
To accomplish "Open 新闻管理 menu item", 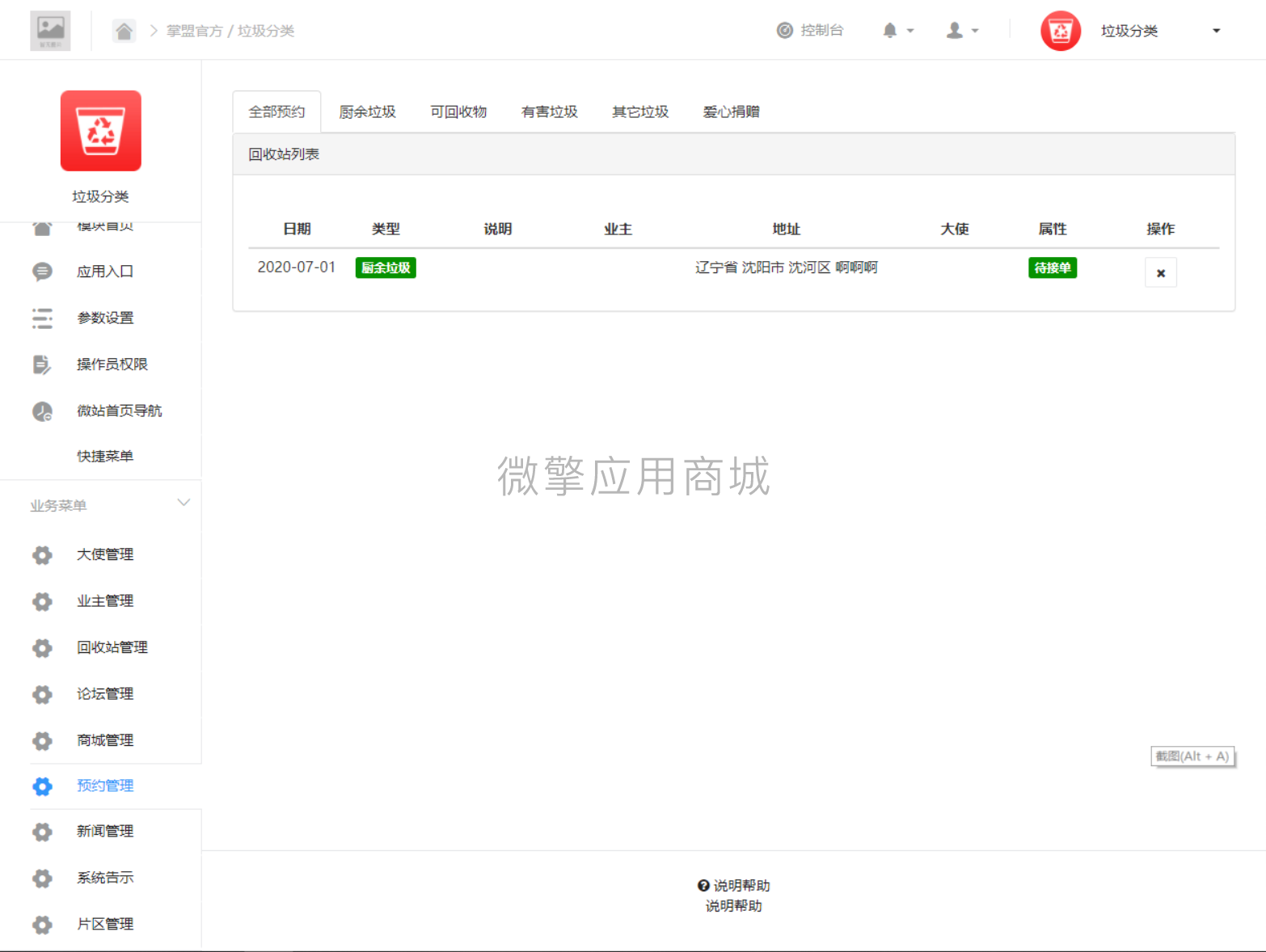I will coord(105,832).
